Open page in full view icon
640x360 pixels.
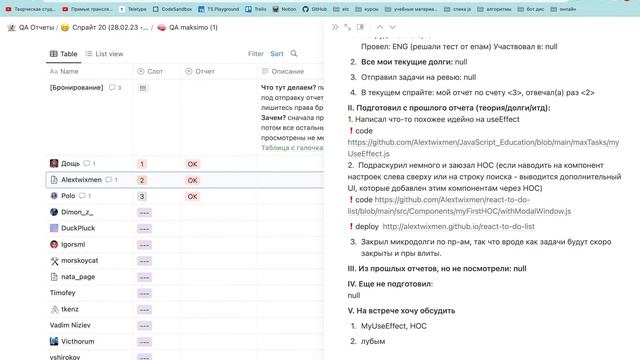(x=347, y=27)
